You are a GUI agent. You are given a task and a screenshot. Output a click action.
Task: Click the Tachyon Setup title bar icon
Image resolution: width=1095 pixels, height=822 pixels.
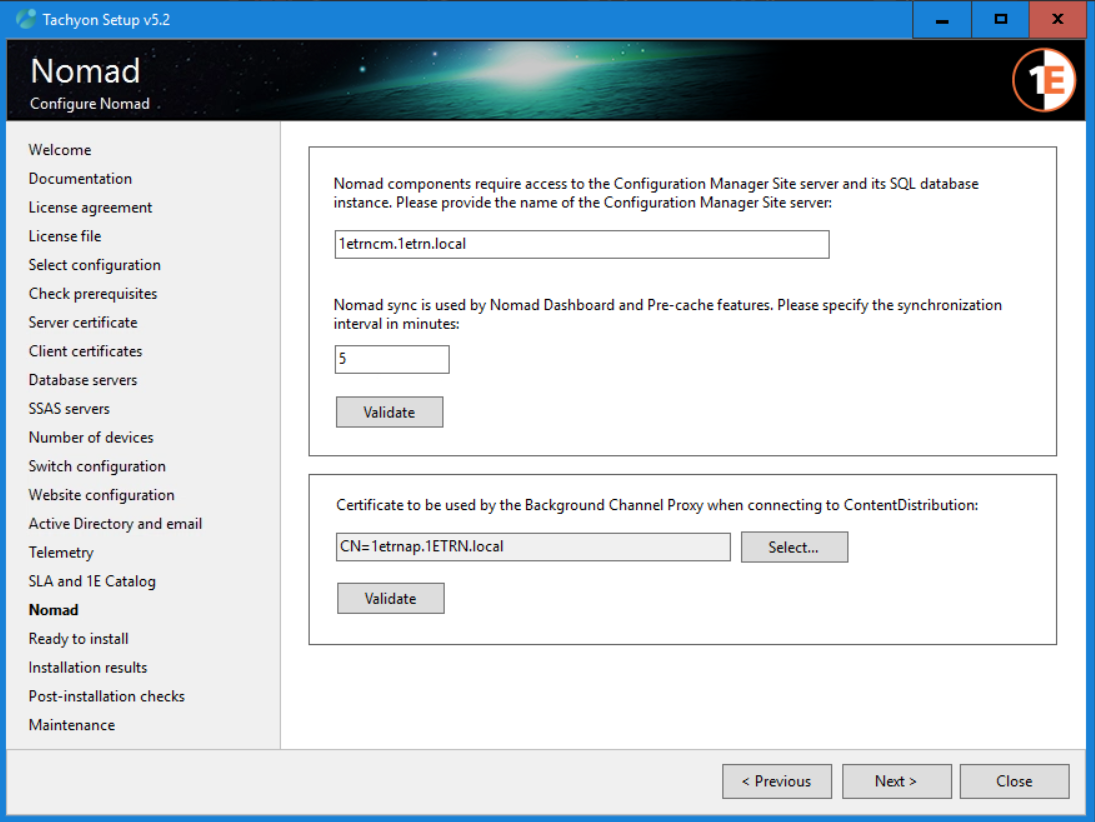[x=26, y=19]
